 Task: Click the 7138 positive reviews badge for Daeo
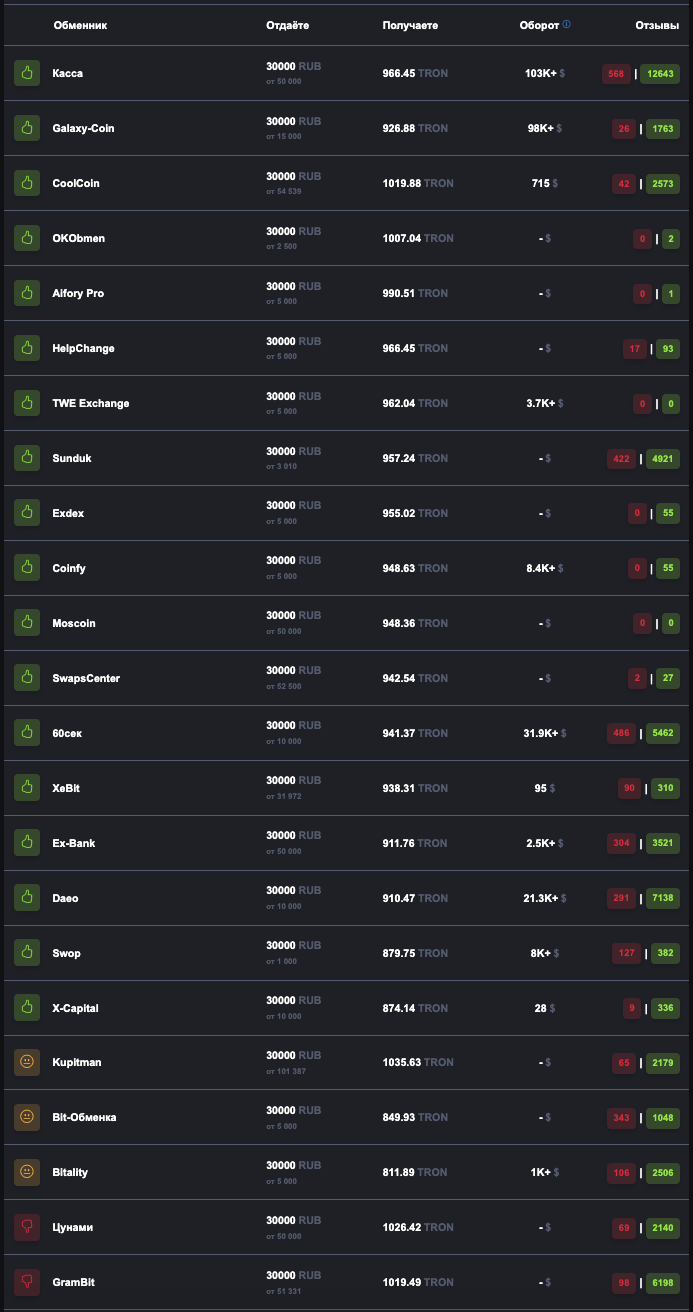[663, 898]
